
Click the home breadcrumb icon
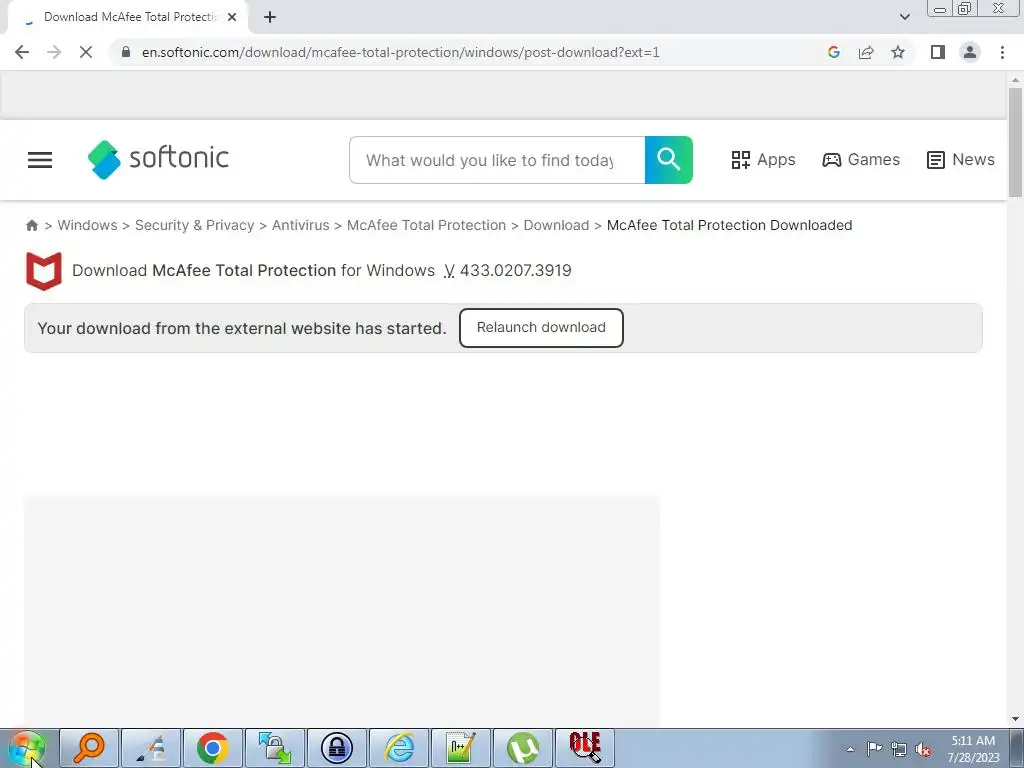pyautogui.click(x=31, y=225)
